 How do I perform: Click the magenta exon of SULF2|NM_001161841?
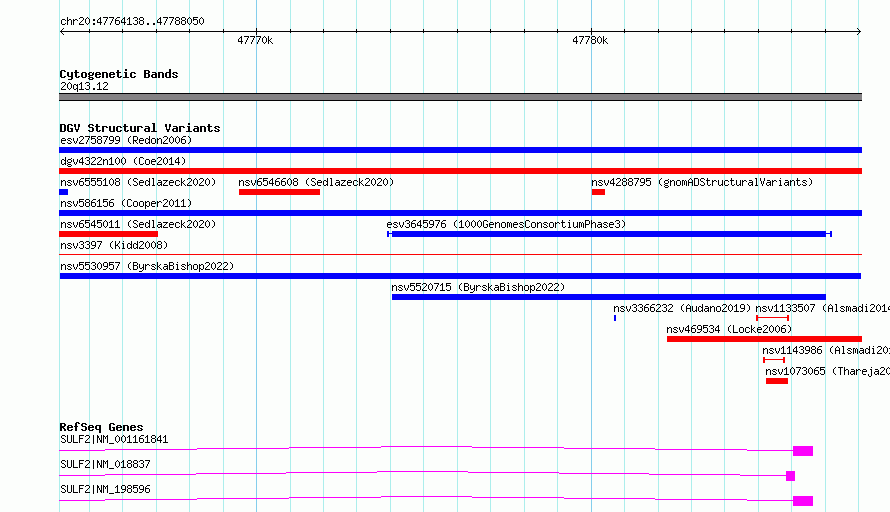pos(803,451)
